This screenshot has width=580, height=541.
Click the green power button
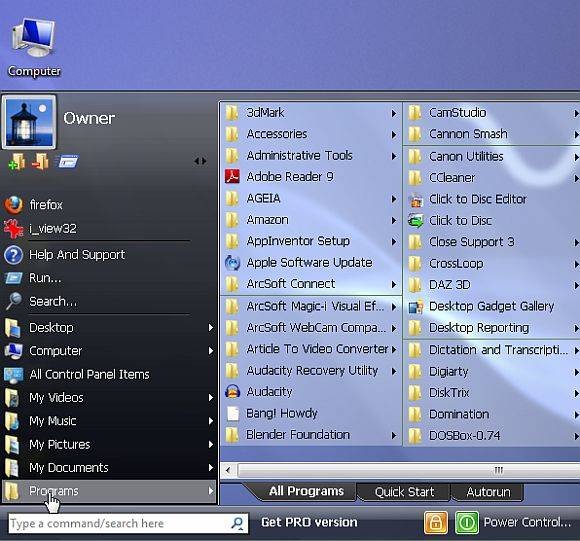(467, 523)
